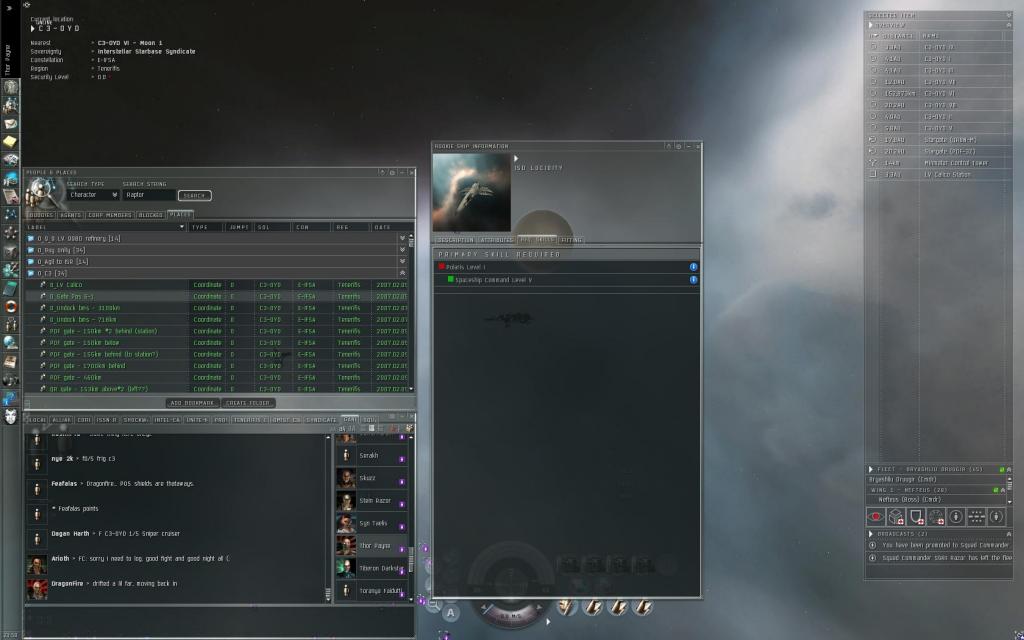Click the info icon beside Rokets Level I
The height and width of the screenshot is (640, 1024).
(x=693, y=267)
